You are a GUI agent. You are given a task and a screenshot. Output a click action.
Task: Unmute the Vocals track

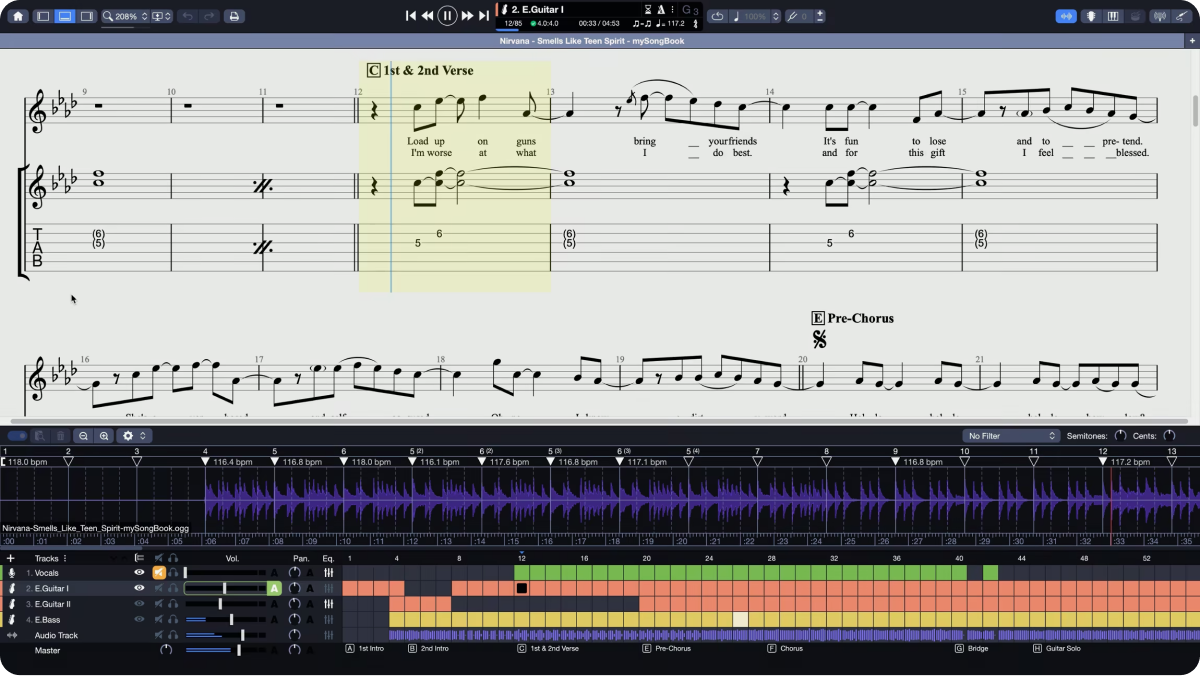[158, 573]
